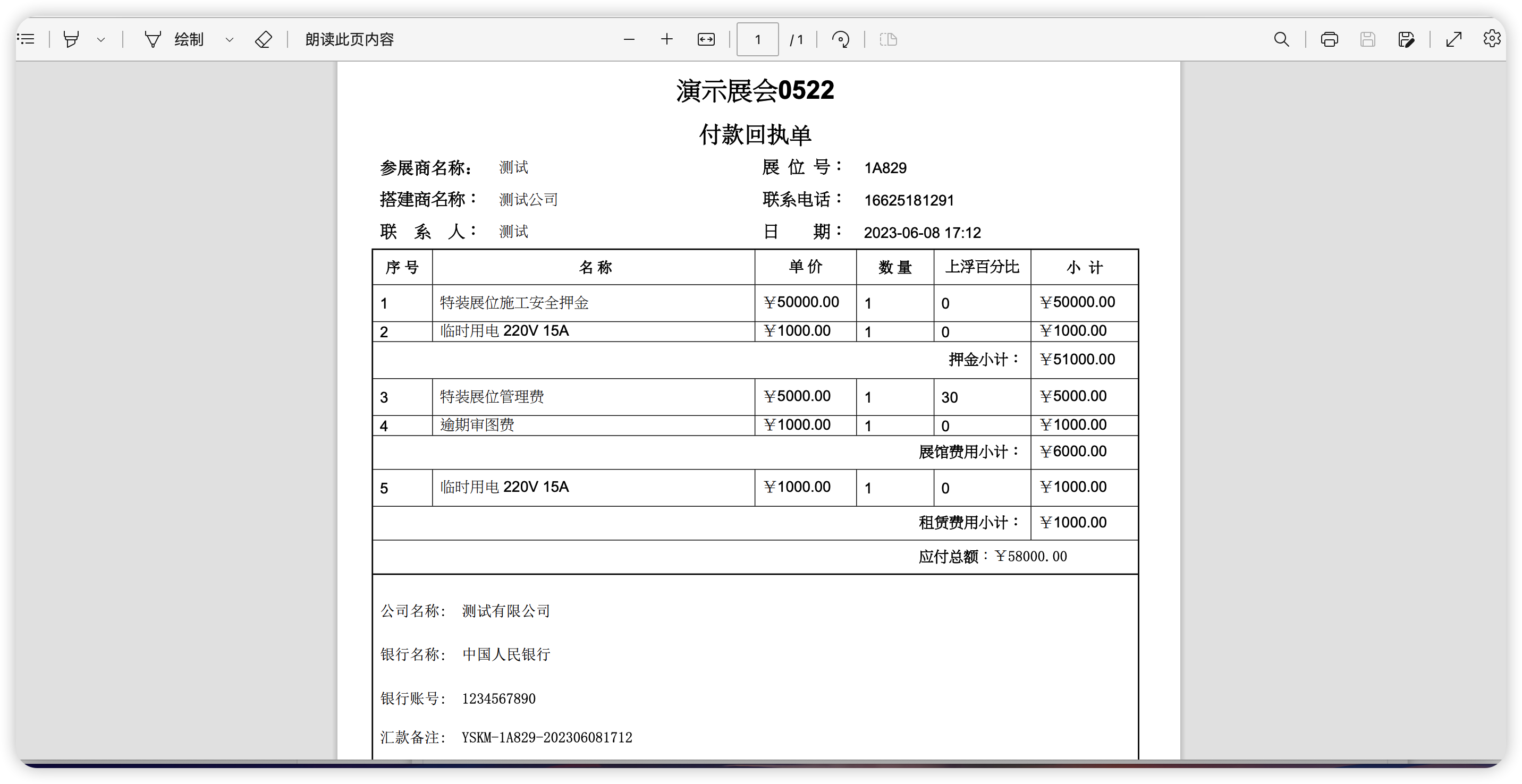Click deposit subtotal value ¥51000.00

[1077, 360]
